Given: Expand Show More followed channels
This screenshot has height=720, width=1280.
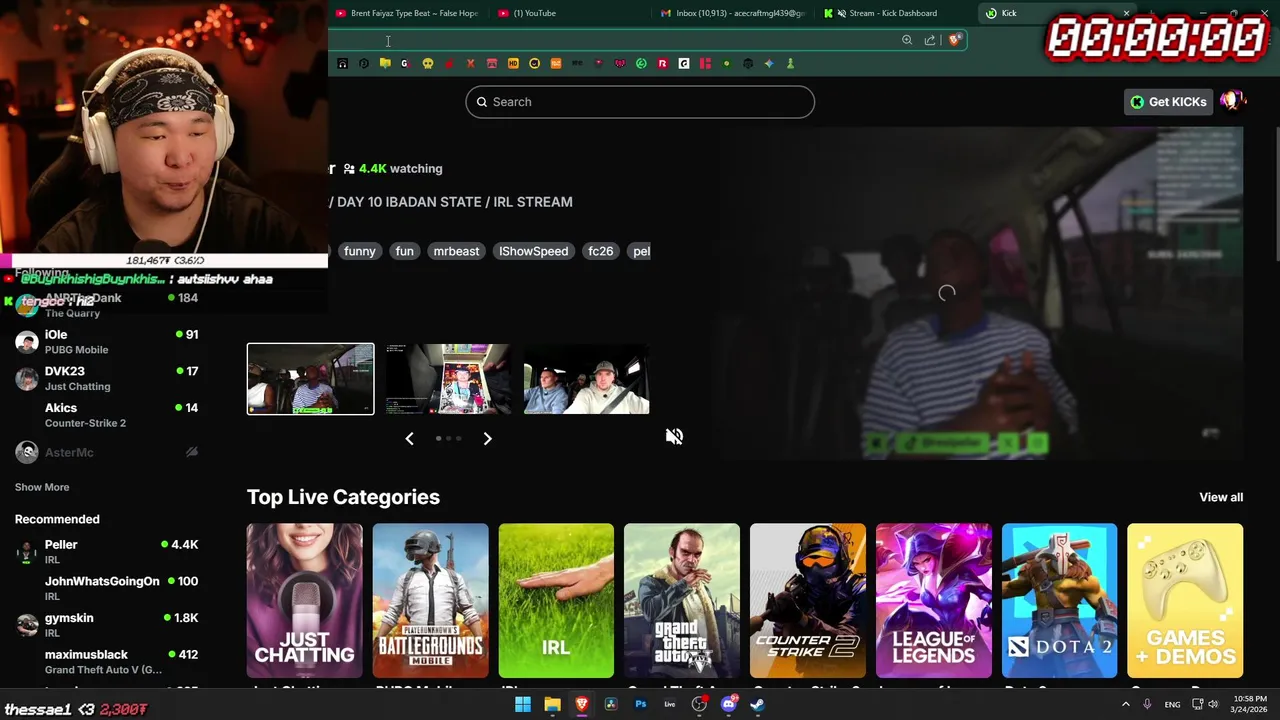Looking at the screenshot, I should pyautogui.click(x=42, y=487).
